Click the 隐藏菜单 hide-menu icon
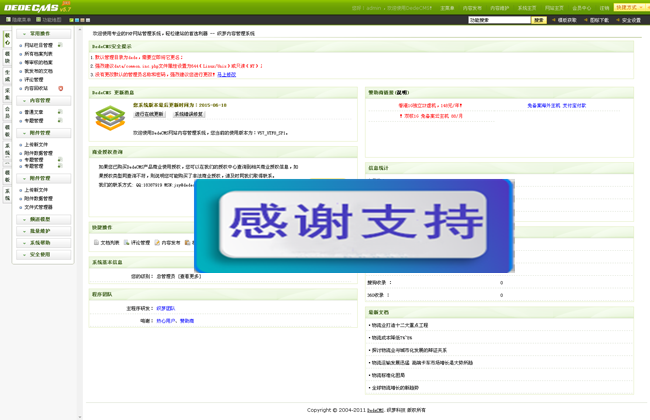 pos(8,19)
